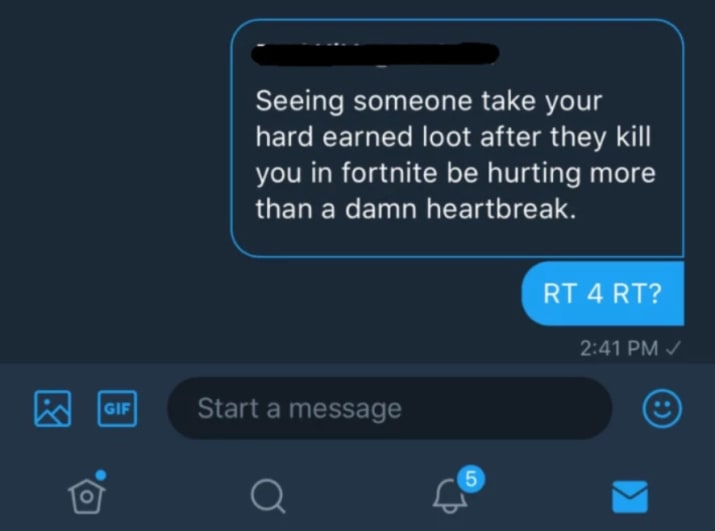Tap the "RT 4 RT?" message bubble
This screenshot has height=531, width=715.
[602, 293]
